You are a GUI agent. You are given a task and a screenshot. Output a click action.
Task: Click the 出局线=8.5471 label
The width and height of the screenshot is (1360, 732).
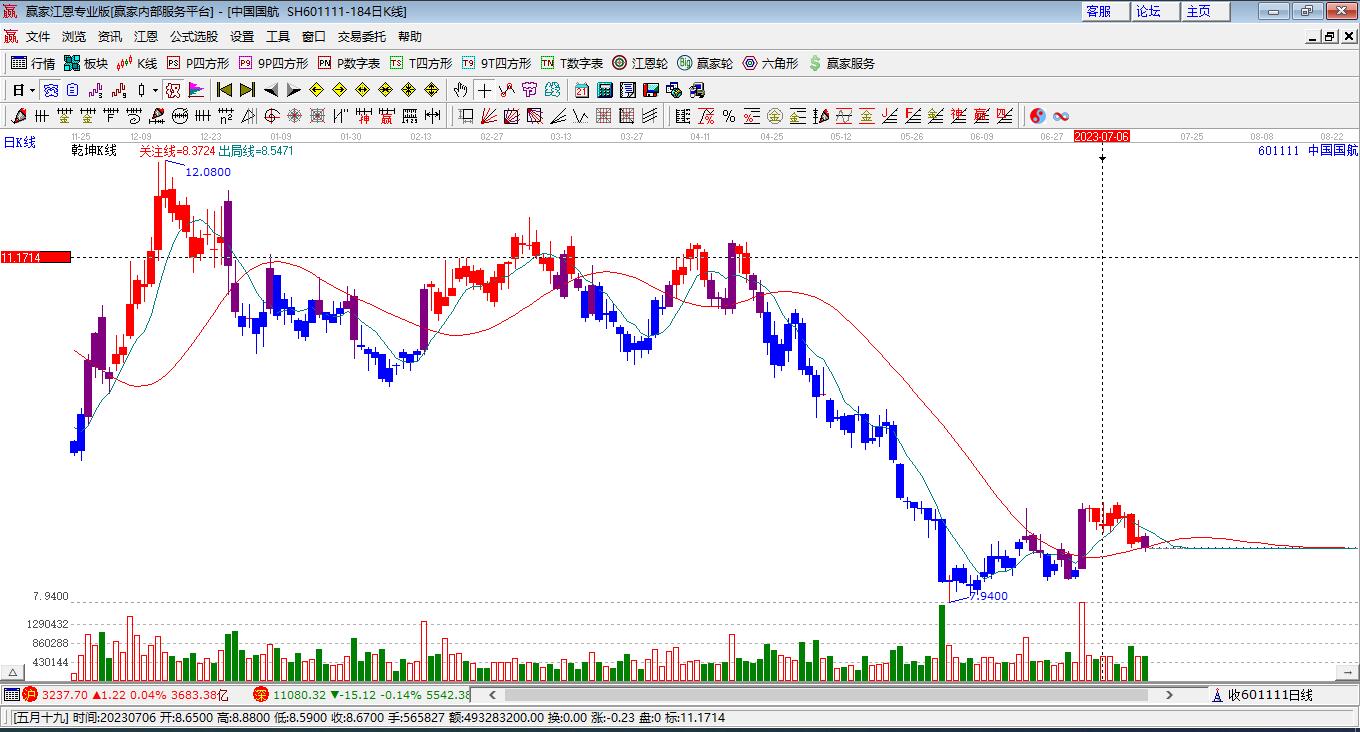(x=256, y=151)
